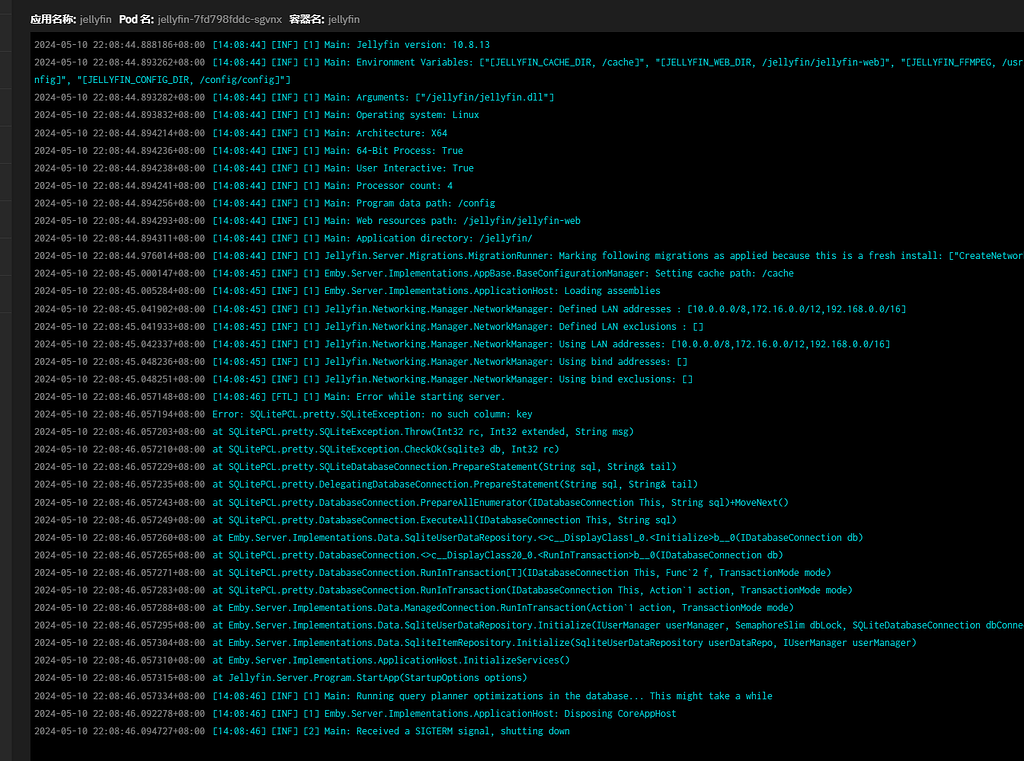The image size is (1024, 761).
Task: Click the 'Defined LAN addresses' log line
Action: [470, 309]
